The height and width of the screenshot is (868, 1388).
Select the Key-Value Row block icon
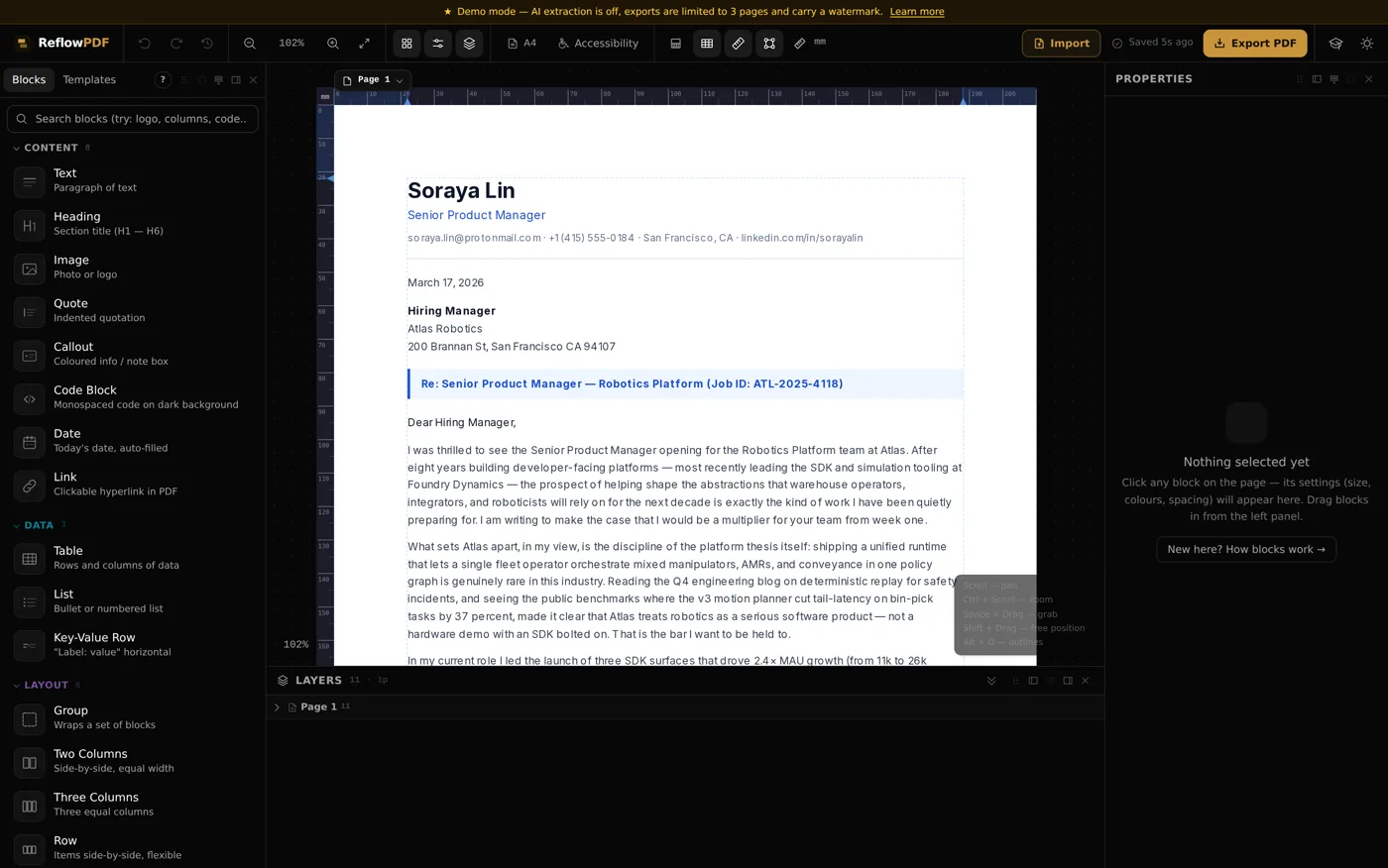click(x=30, y=647)
